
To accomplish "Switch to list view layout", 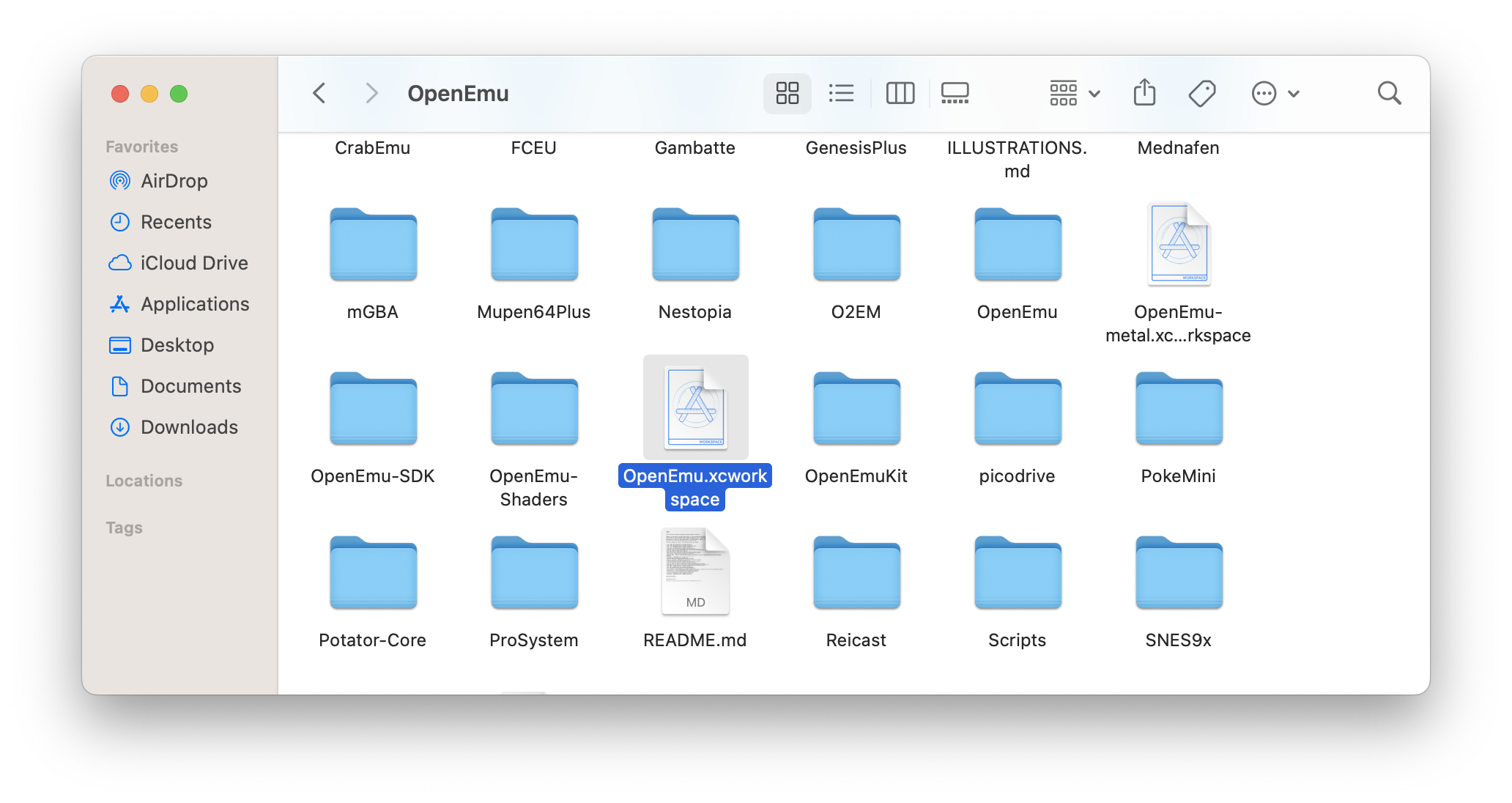I will (841, 93).
